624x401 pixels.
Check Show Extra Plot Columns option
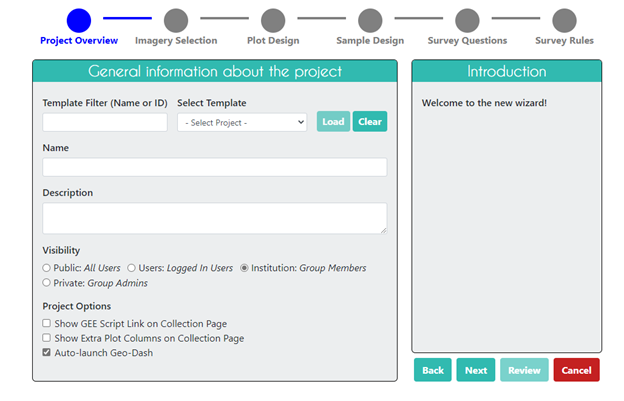click(47, 339)
